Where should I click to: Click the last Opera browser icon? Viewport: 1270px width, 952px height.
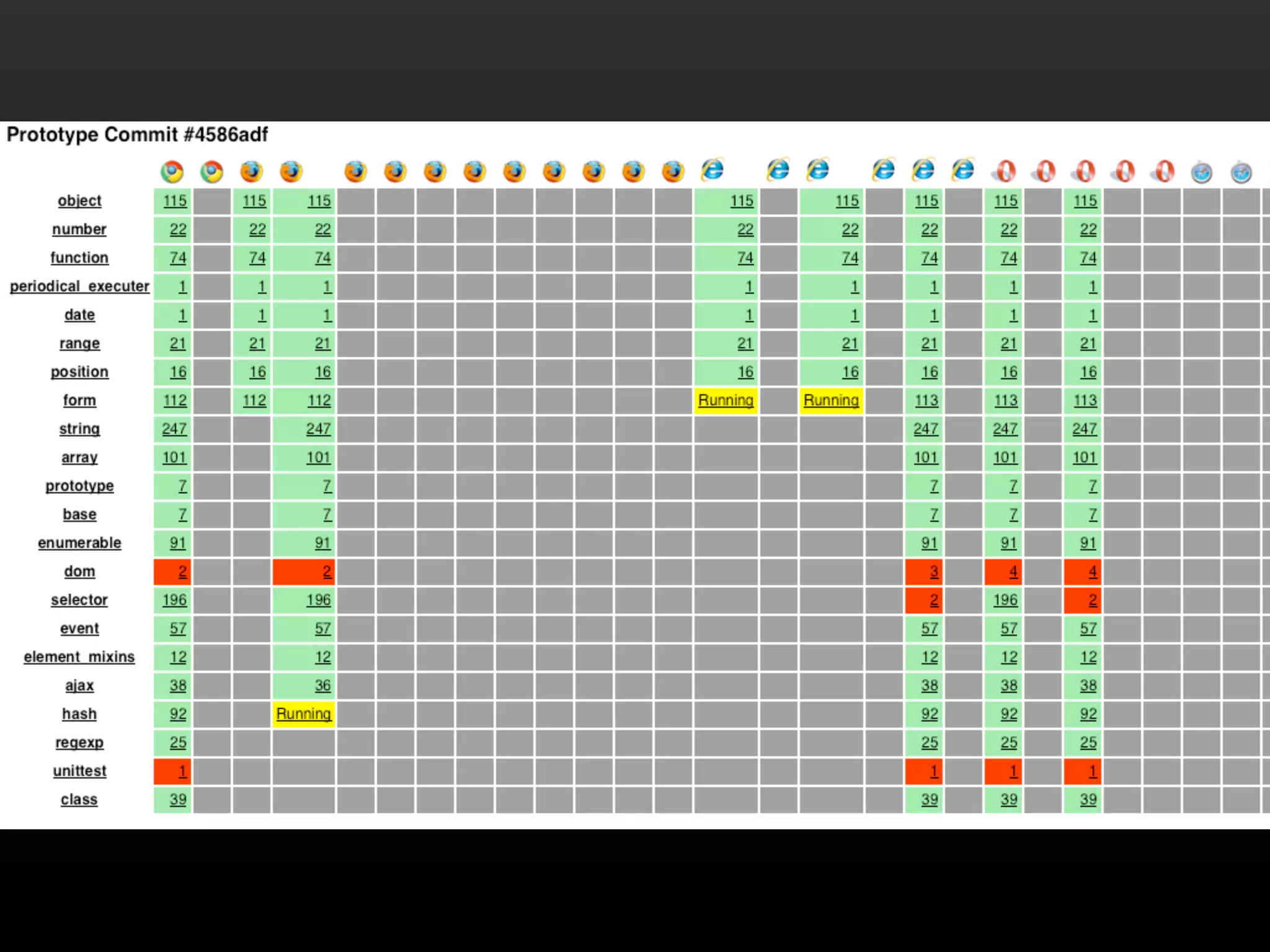coord(1164,172)
